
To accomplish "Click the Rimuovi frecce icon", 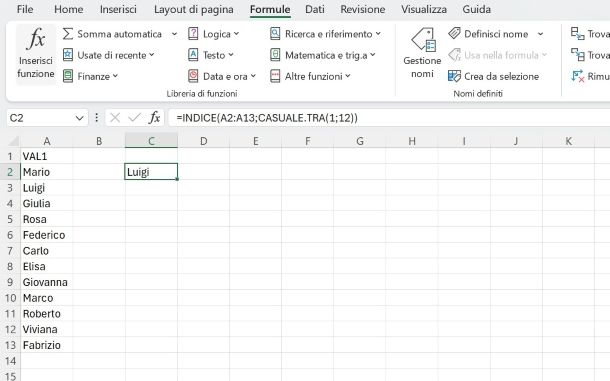I will pyautogui.click(x=577, y=76).
